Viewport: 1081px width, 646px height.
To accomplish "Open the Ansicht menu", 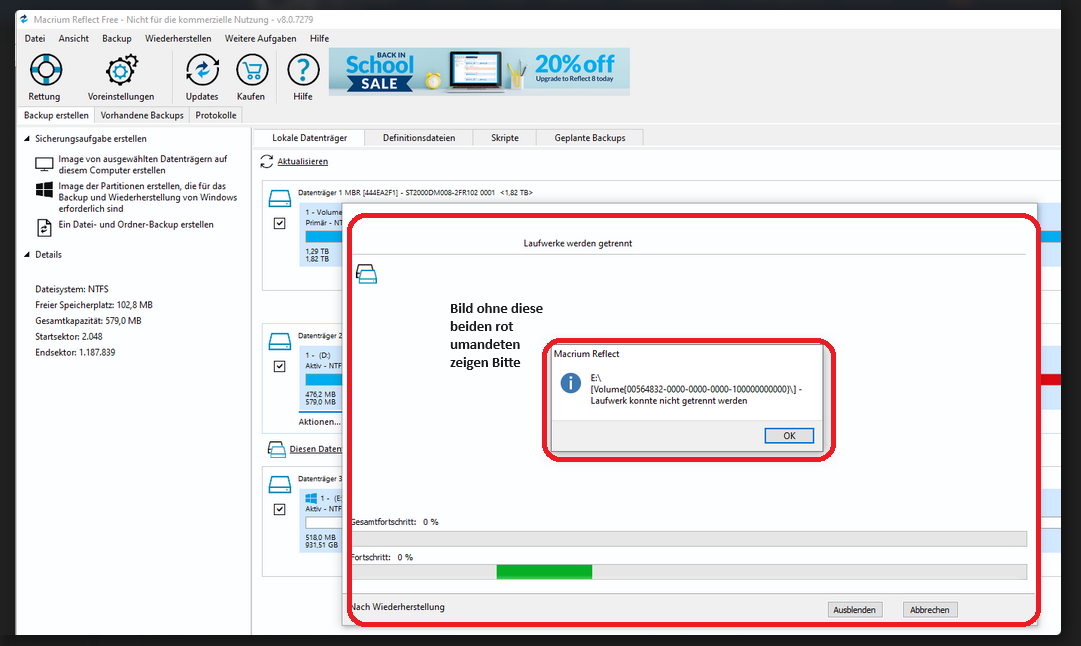I will click(x=73, y=39).
